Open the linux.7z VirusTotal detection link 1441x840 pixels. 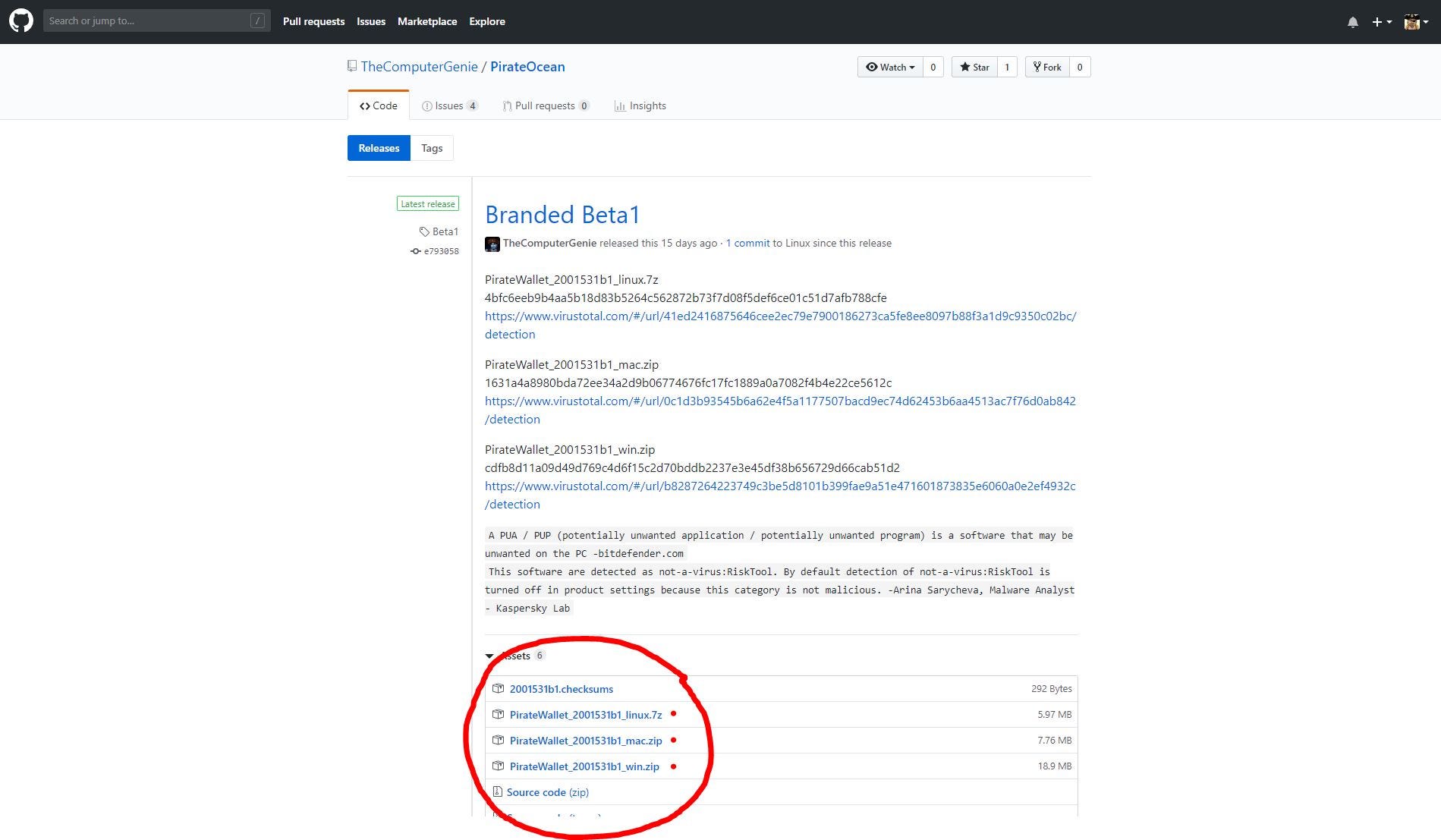point(780,325)
